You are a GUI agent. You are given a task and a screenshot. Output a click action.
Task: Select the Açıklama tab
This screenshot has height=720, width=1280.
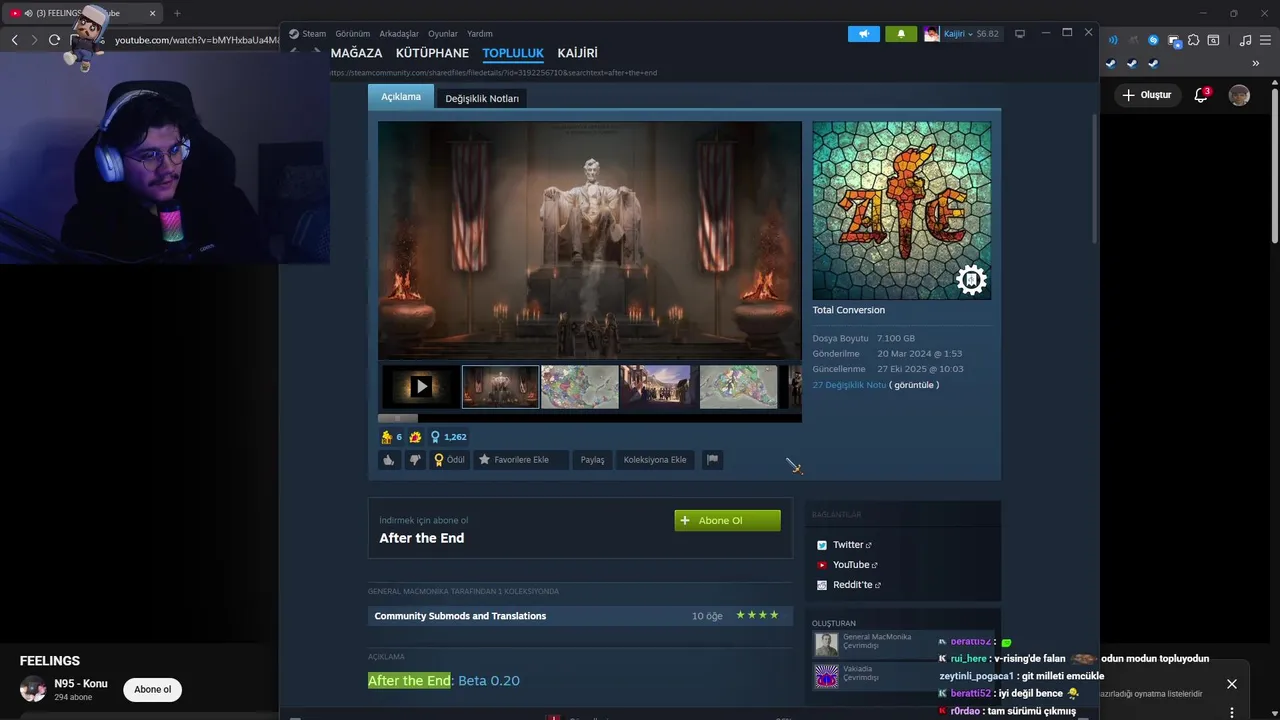coord(401,97)
